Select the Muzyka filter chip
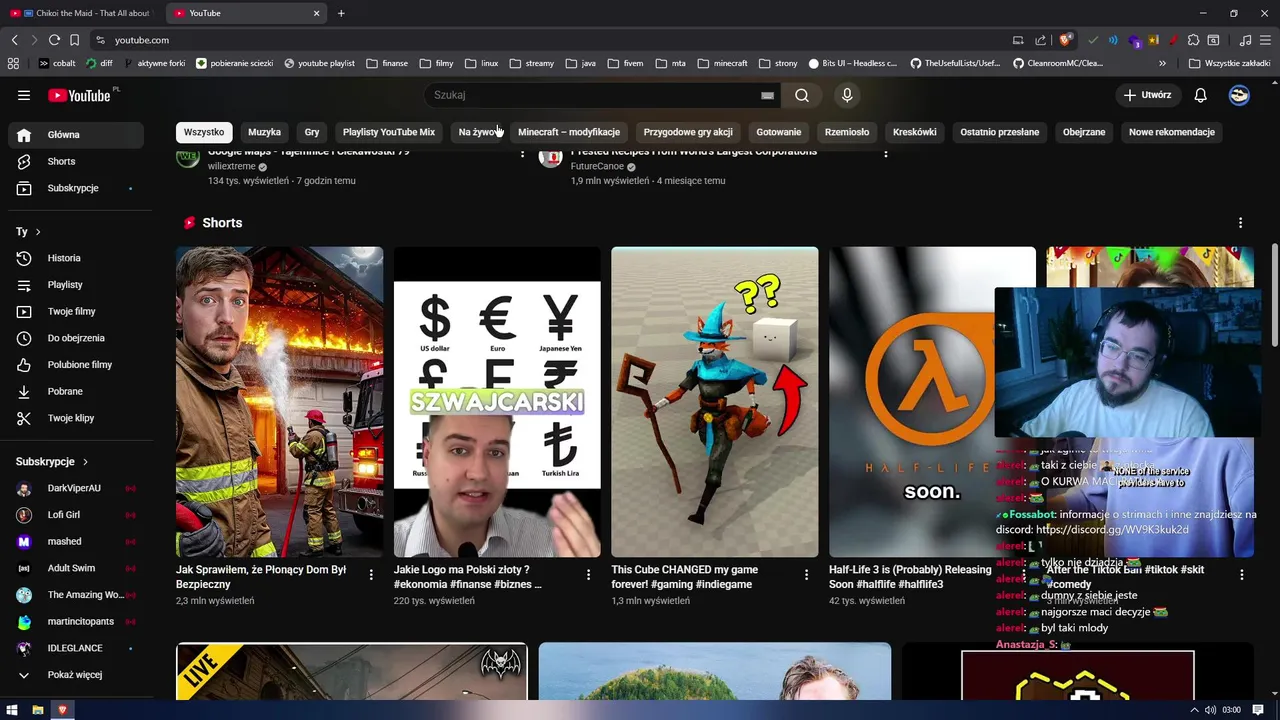The width and height of the screenshot is (1280, 720). [265, 132]
